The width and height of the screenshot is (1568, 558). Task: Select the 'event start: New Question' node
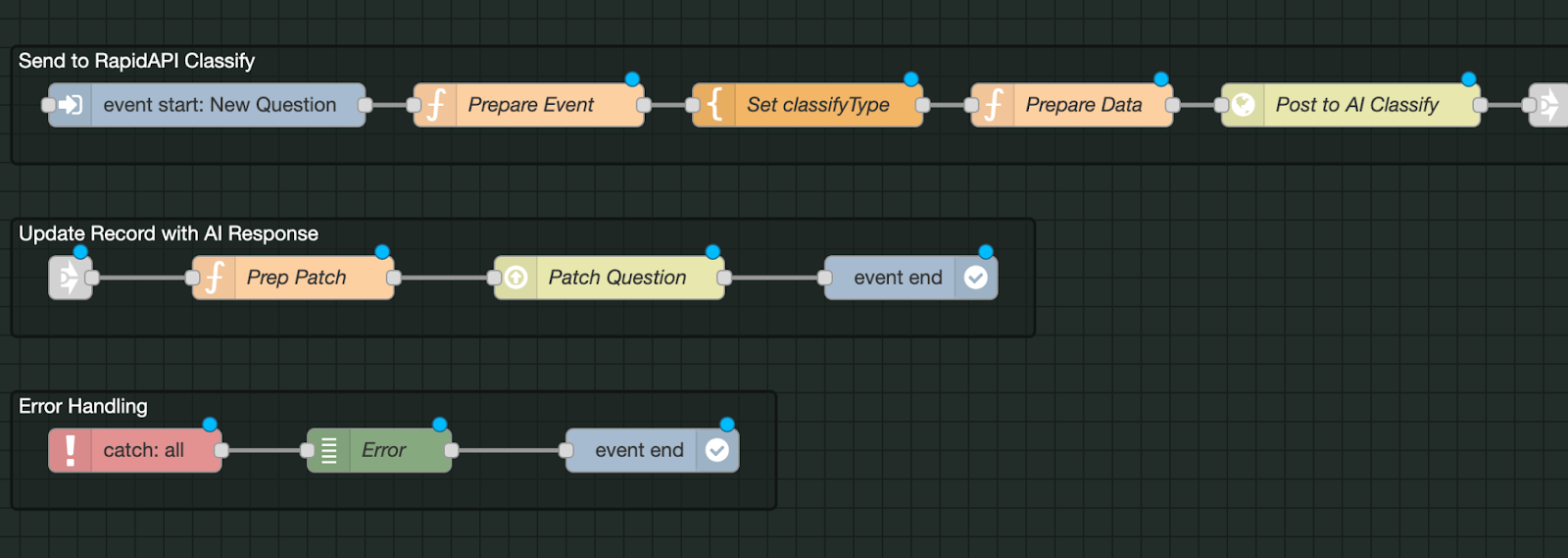pos(220,105)
